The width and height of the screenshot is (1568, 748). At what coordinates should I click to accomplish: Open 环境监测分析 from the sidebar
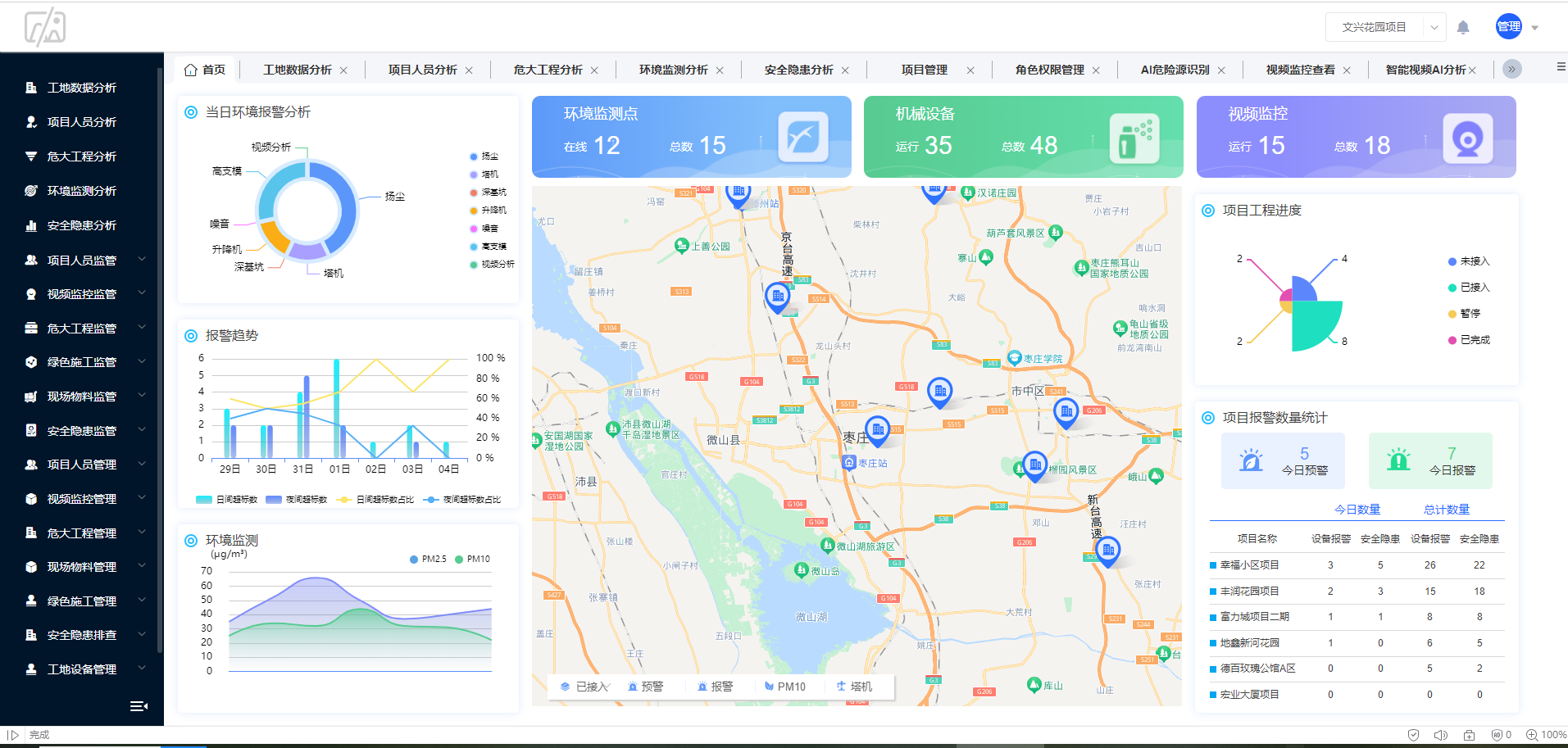pos(82,191)
